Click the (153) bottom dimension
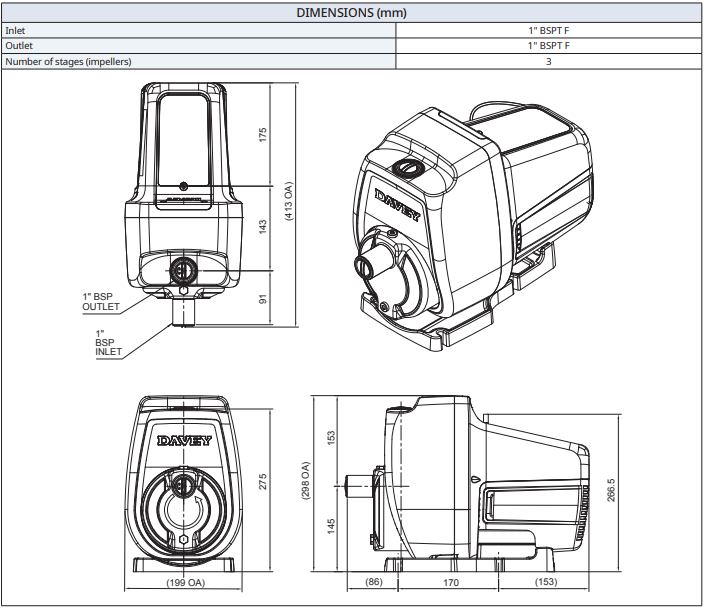 [546, 582]
